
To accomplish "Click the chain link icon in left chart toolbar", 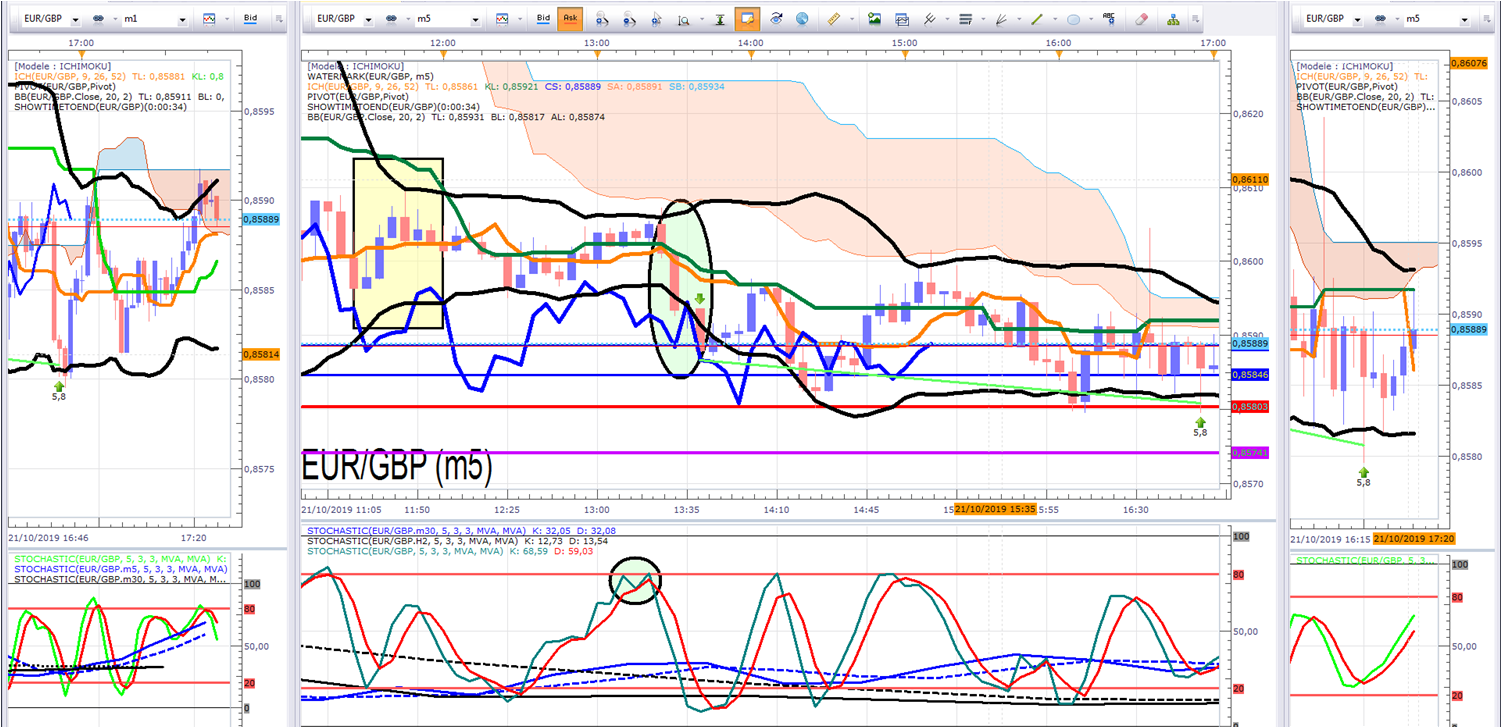I will 100,19.
